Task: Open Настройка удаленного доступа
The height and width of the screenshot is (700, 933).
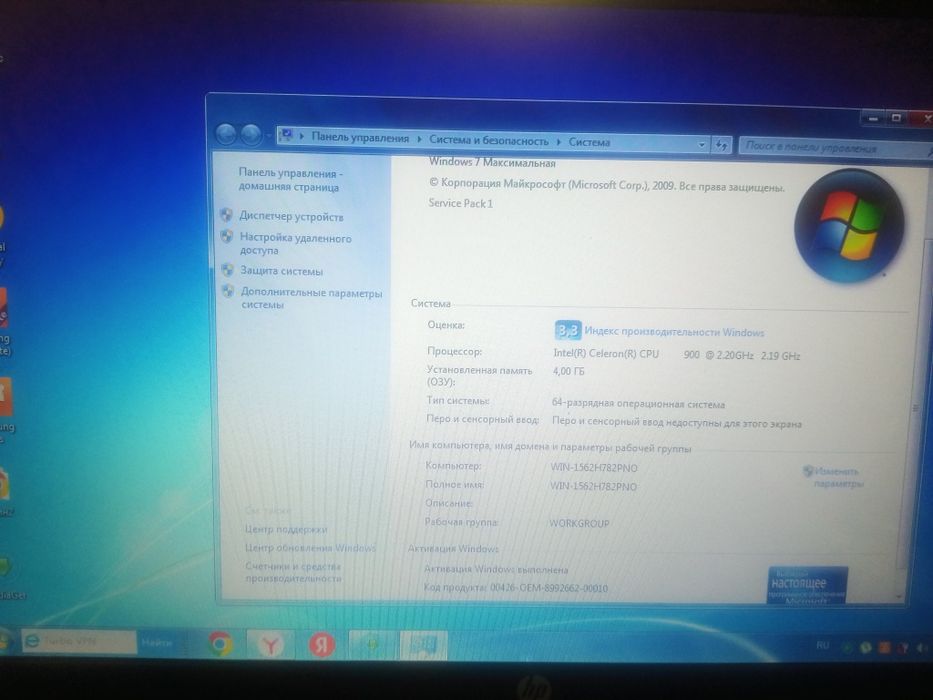Action: pos(295,244)
